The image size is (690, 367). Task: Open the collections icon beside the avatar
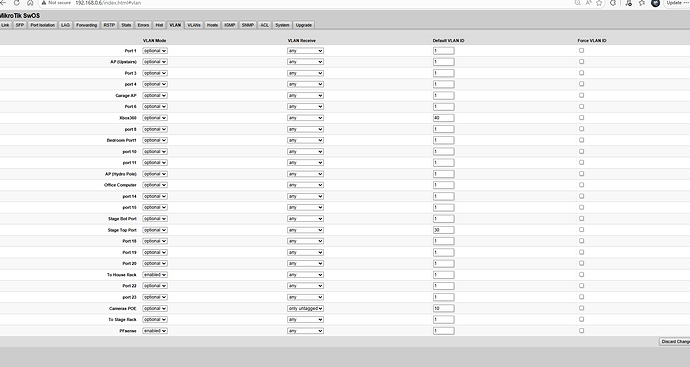pos(642,3)
